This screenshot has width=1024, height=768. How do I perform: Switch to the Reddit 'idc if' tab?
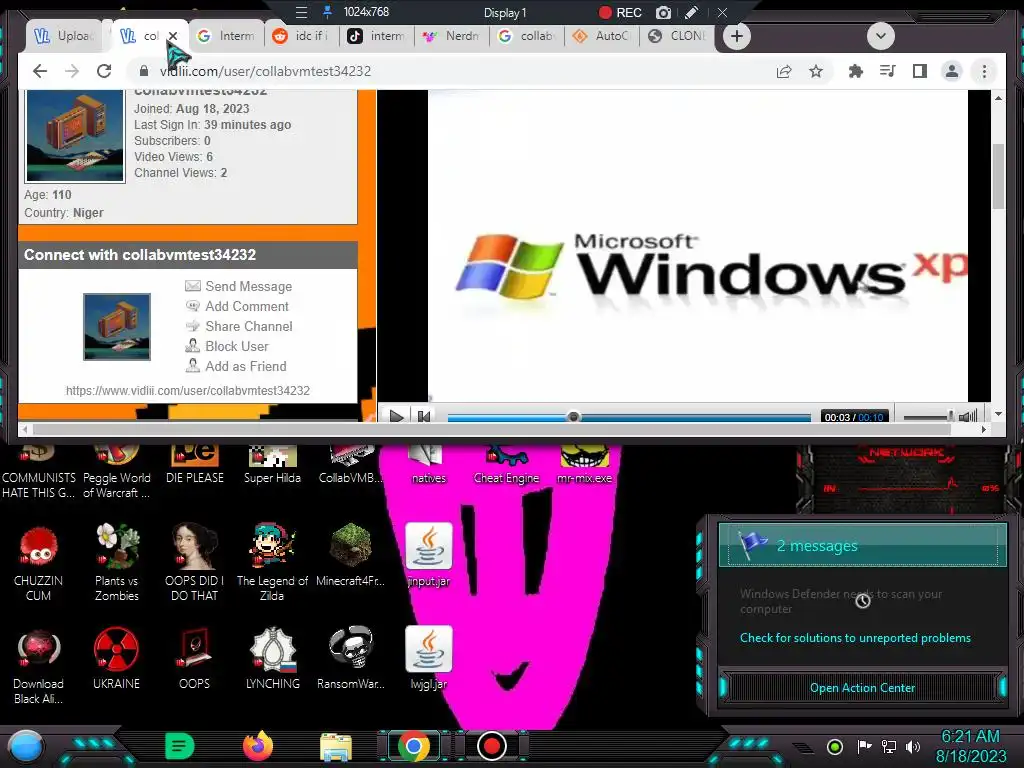click(302, 36)
